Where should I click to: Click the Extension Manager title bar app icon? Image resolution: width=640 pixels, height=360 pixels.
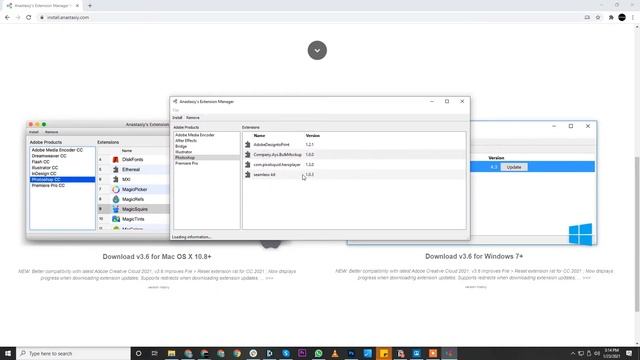coord(175,101)
